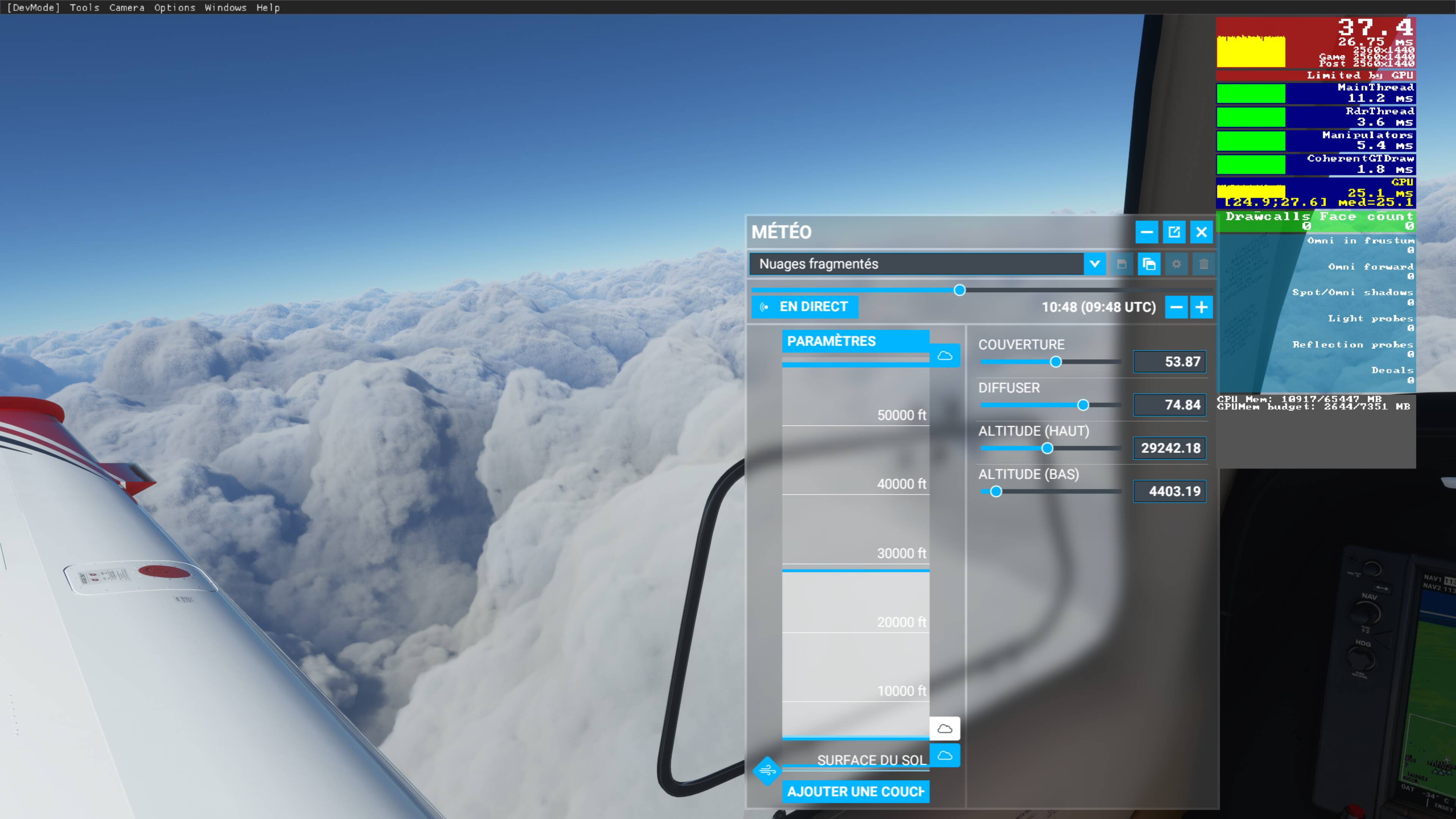This screenshot has width=1456, height=819.
Task: Click the 4403.19 Altitude (bas) value field
Action: coord(1169,491)
